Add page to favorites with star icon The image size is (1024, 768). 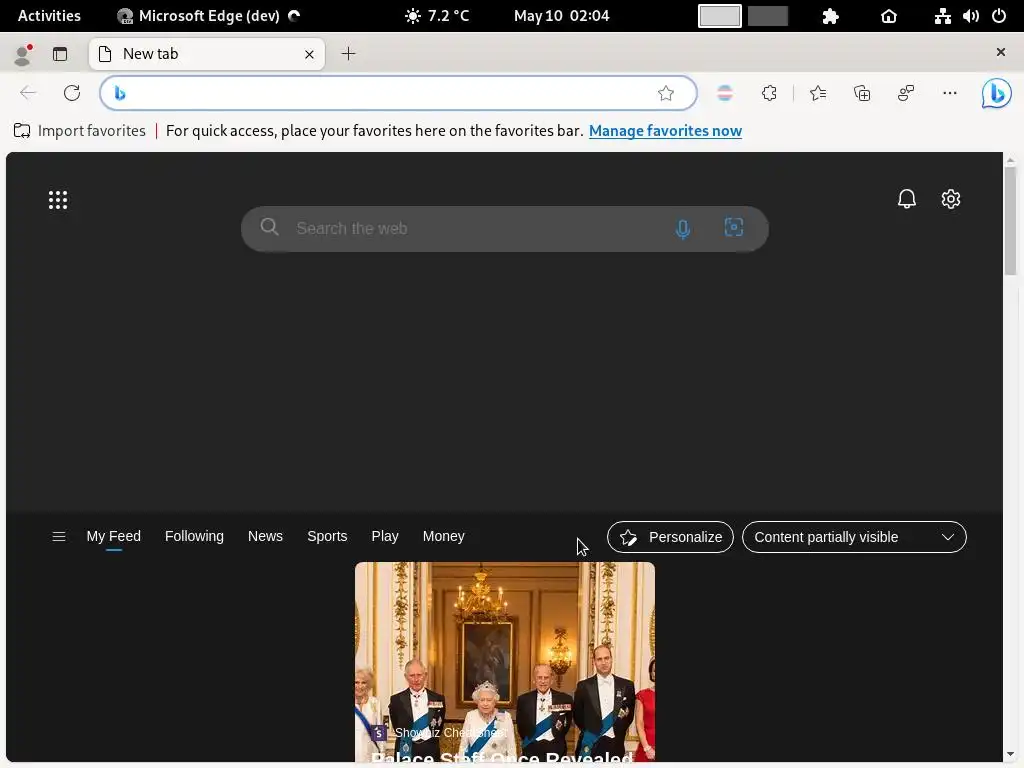[x=666, y=93]
